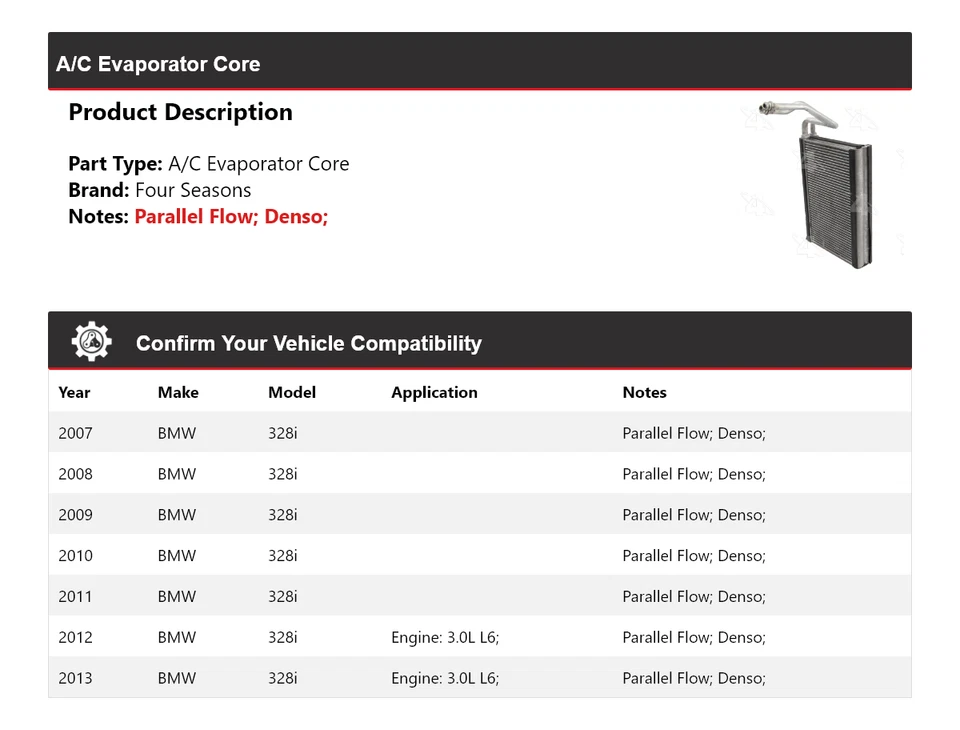The width and height of the screenshot is (960, 730).
Task: Click the Brand: Four Seasons text
Action: point(159,190)
